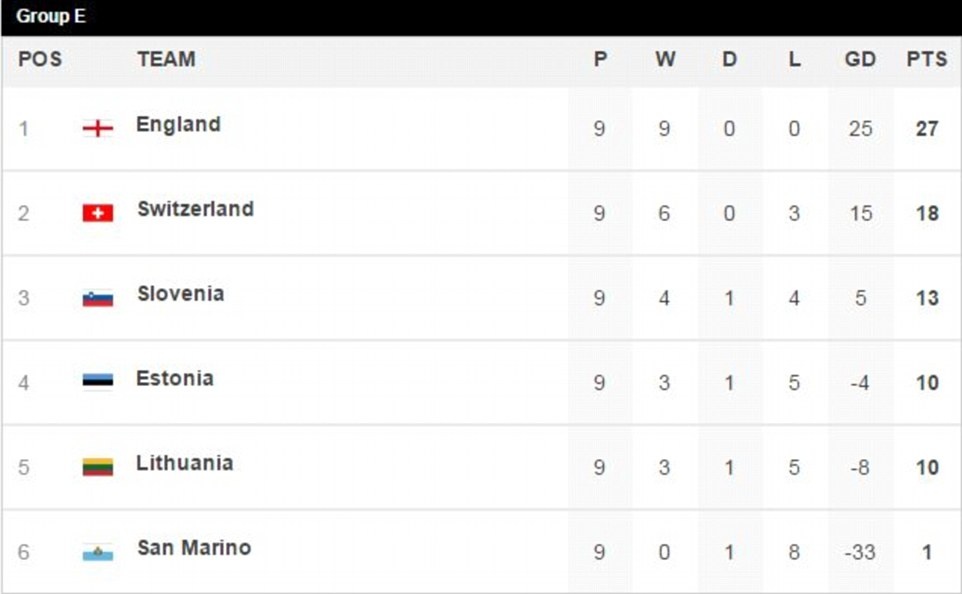Image resolution: width=962 pixels, height=594 pixels.
Task: Click the England flag icon
Action: point(97,128)
